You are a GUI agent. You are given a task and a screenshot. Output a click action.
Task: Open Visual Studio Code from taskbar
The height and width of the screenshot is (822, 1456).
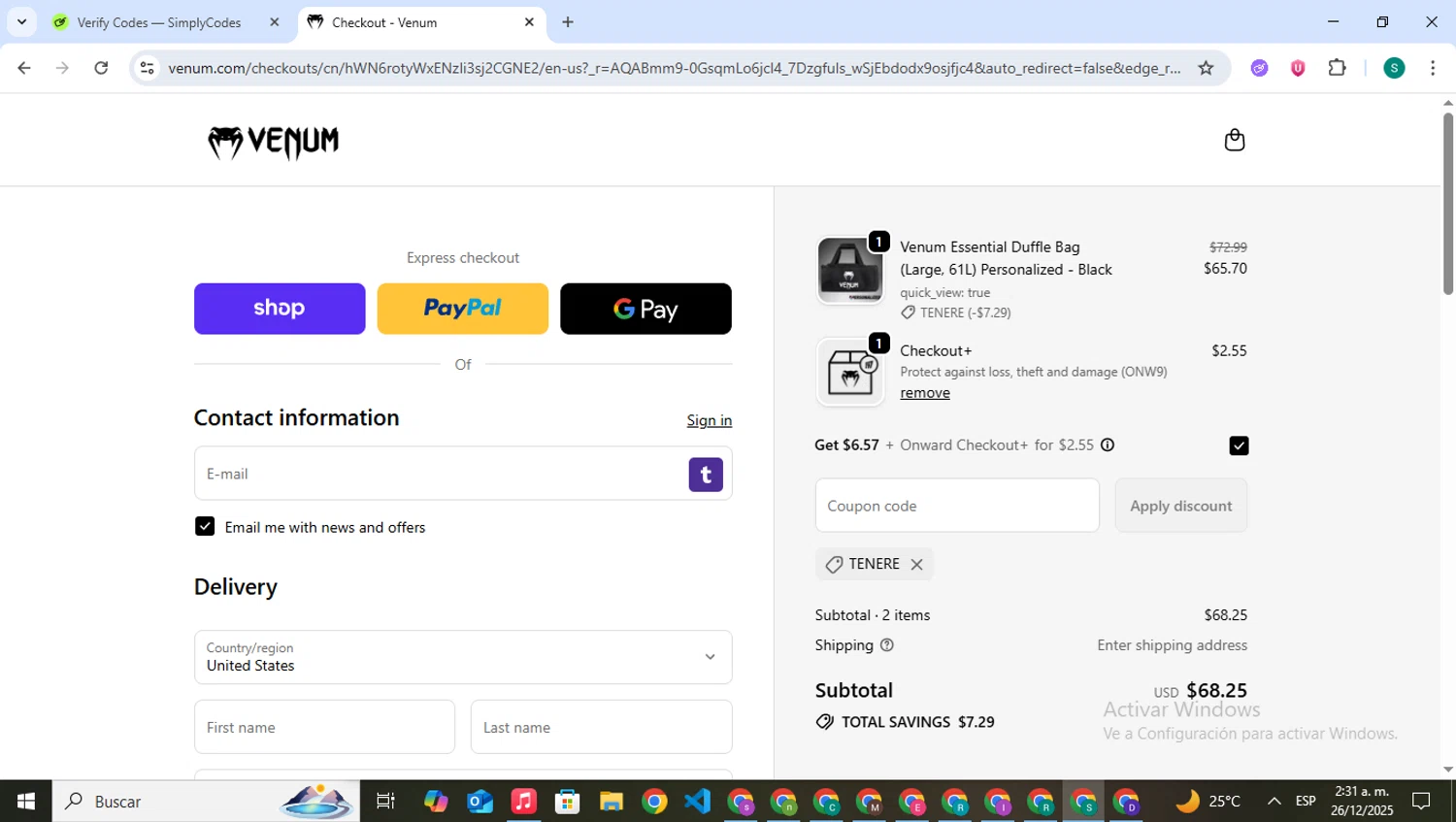[697, 801]
